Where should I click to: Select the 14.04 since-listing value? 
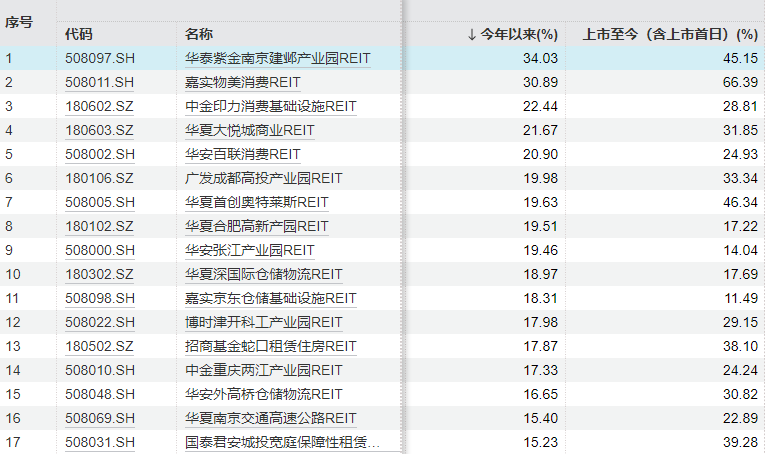tap(740, 250)
